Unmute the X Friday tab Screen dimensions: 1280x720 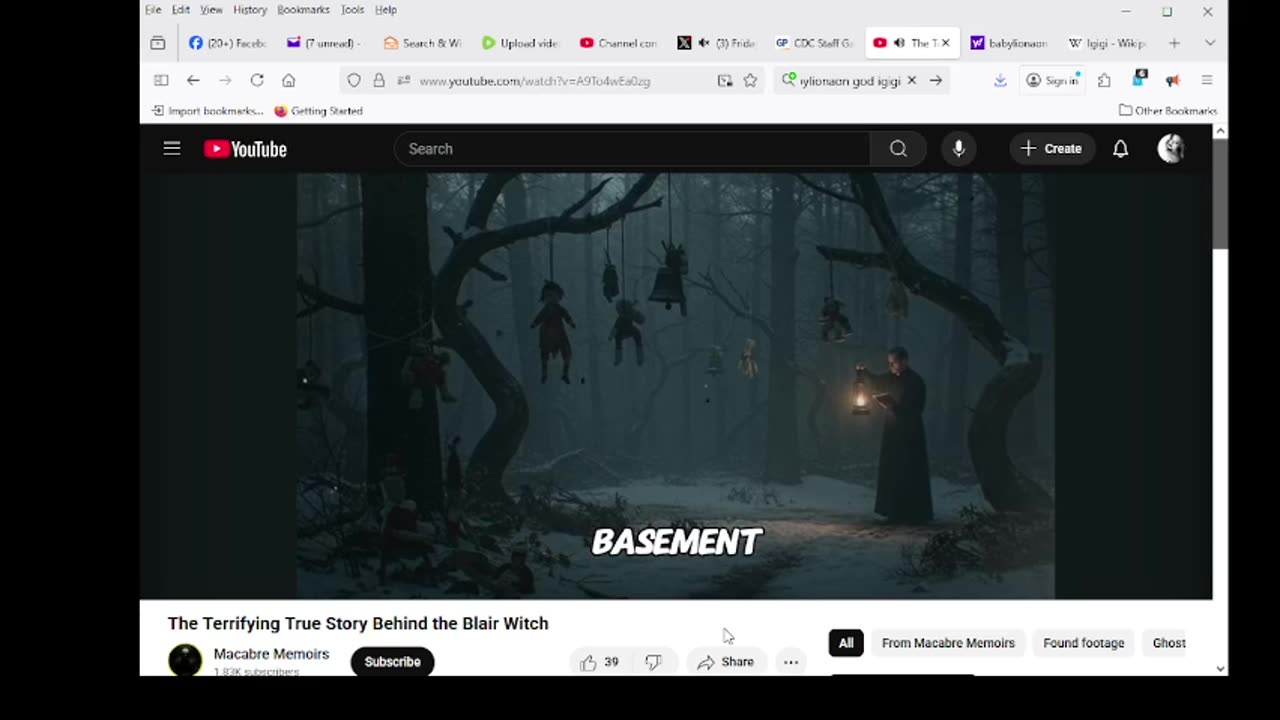pyautogui.click(x=704, y=43)
